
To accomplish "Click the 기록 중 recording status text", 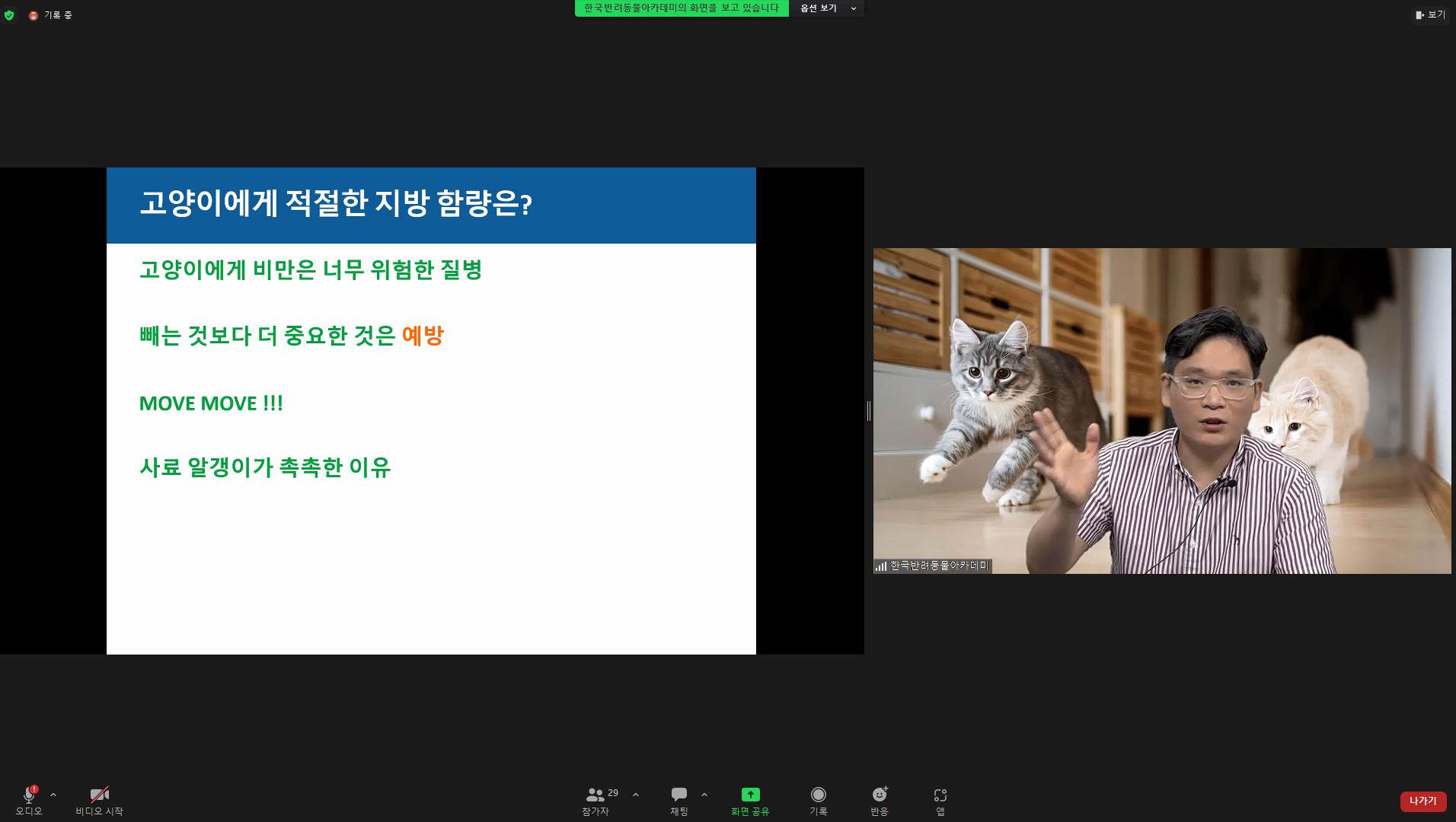I will pyautogui.click(x=58, y=15).
